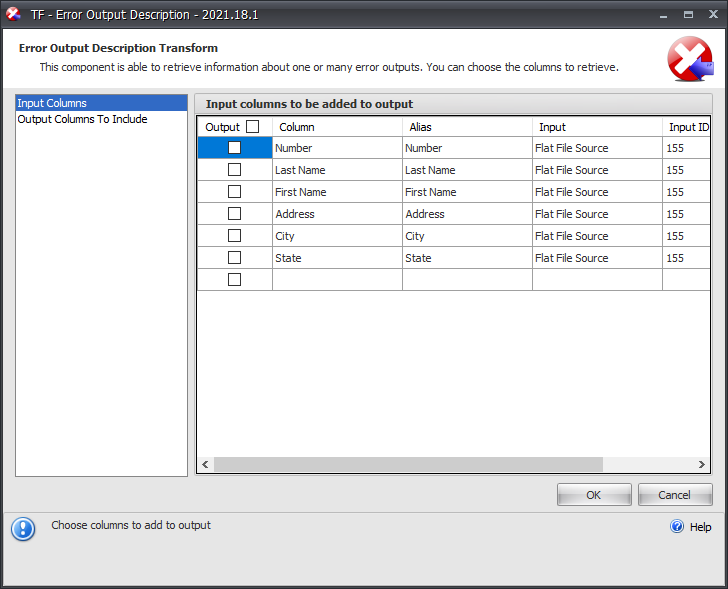Click the Help question mark icon
The height and width of the screenshot is (589, 728).
click(x=677, y=526)
